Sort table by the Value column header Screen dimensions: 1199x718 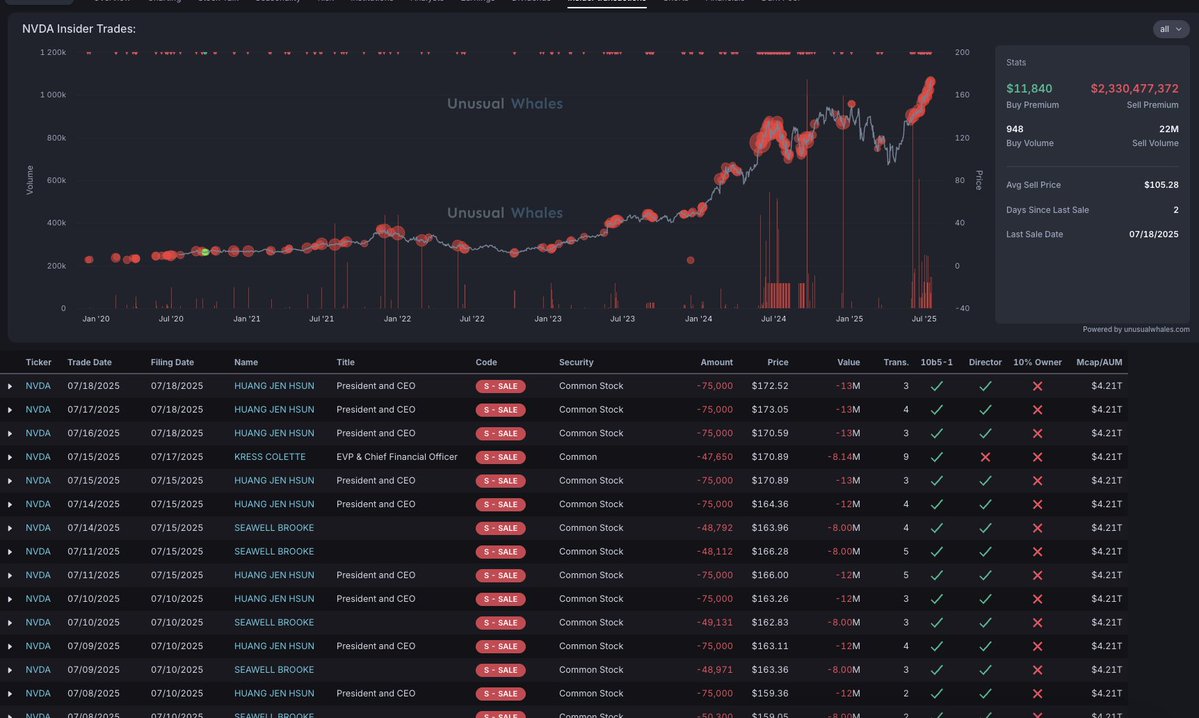coord(848,362)
